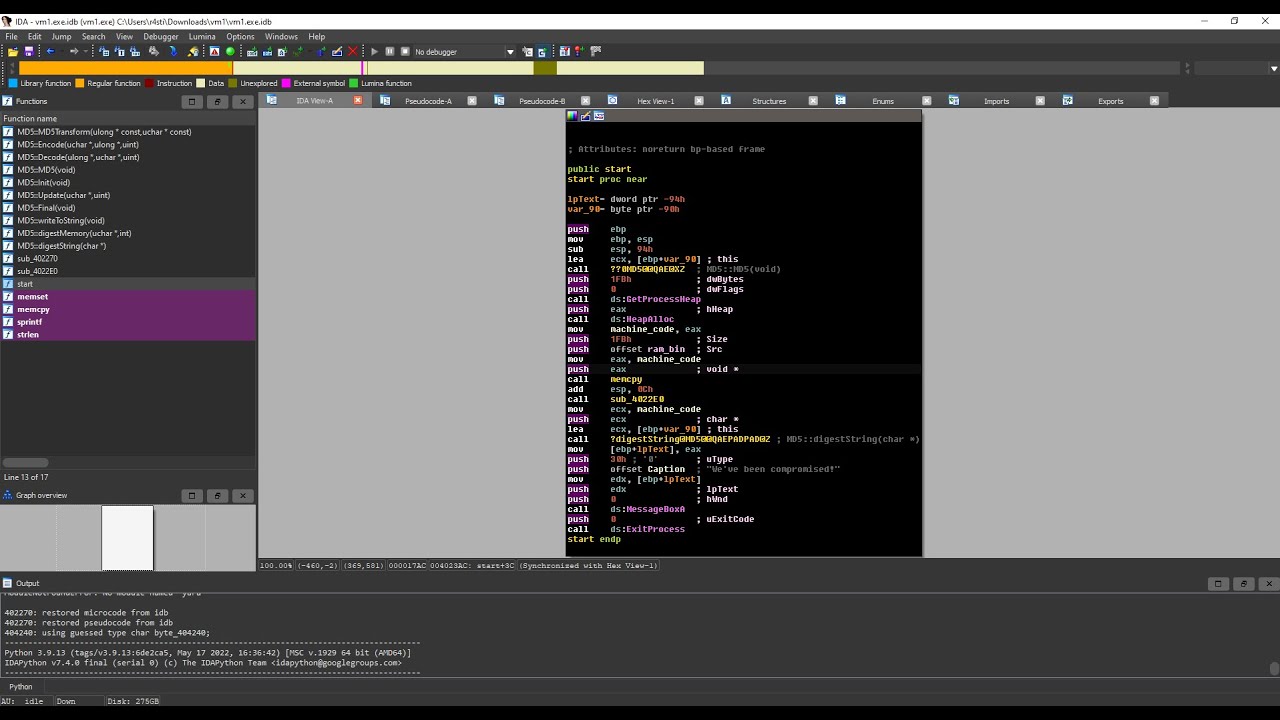This screenshot has width=1280, height=720.
Task: Open the No debugger dropdown
Action: tap(464, 51)
